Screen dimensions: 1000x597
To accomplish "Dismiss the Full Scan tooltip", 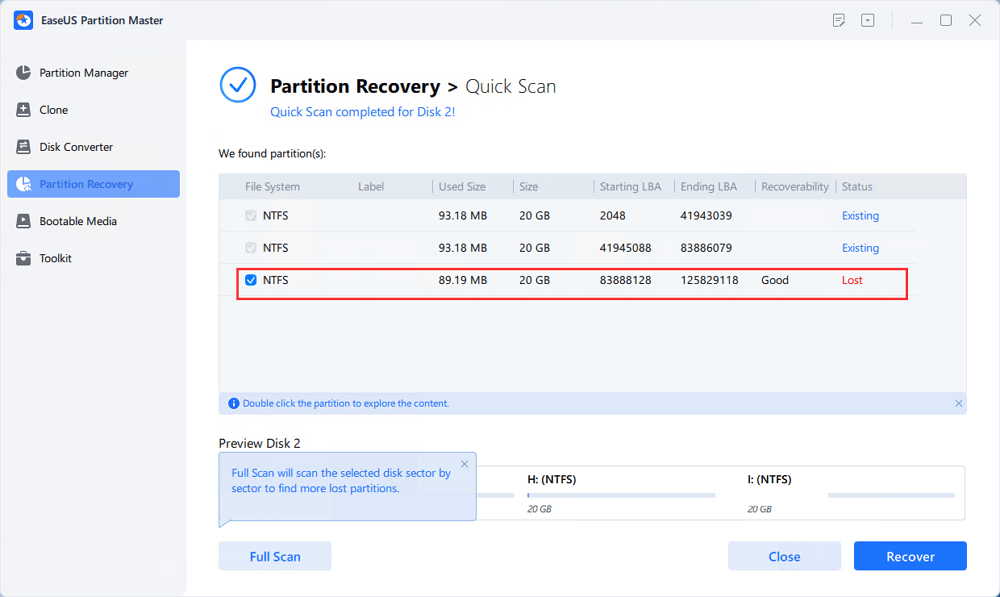I will click(464, 464).
